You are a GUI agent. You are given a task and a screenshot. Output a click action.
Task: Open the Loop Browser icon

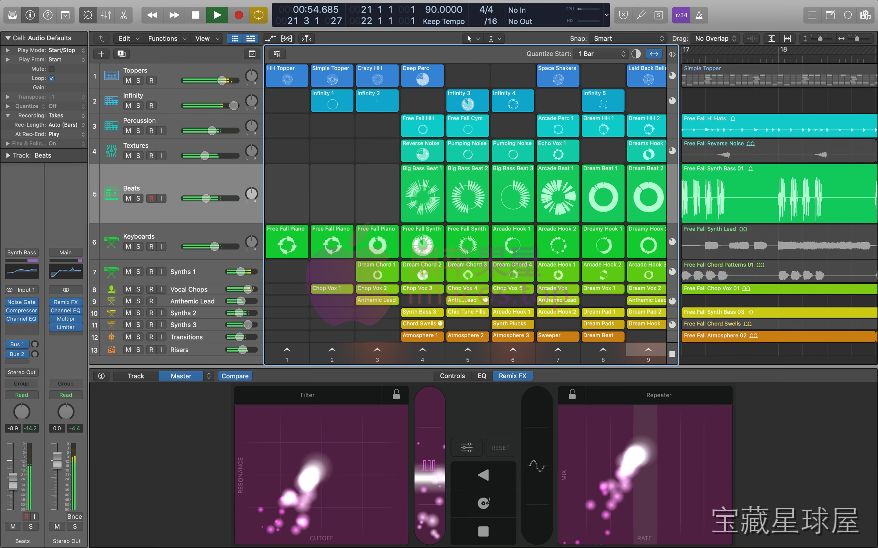tap(848, 15)
